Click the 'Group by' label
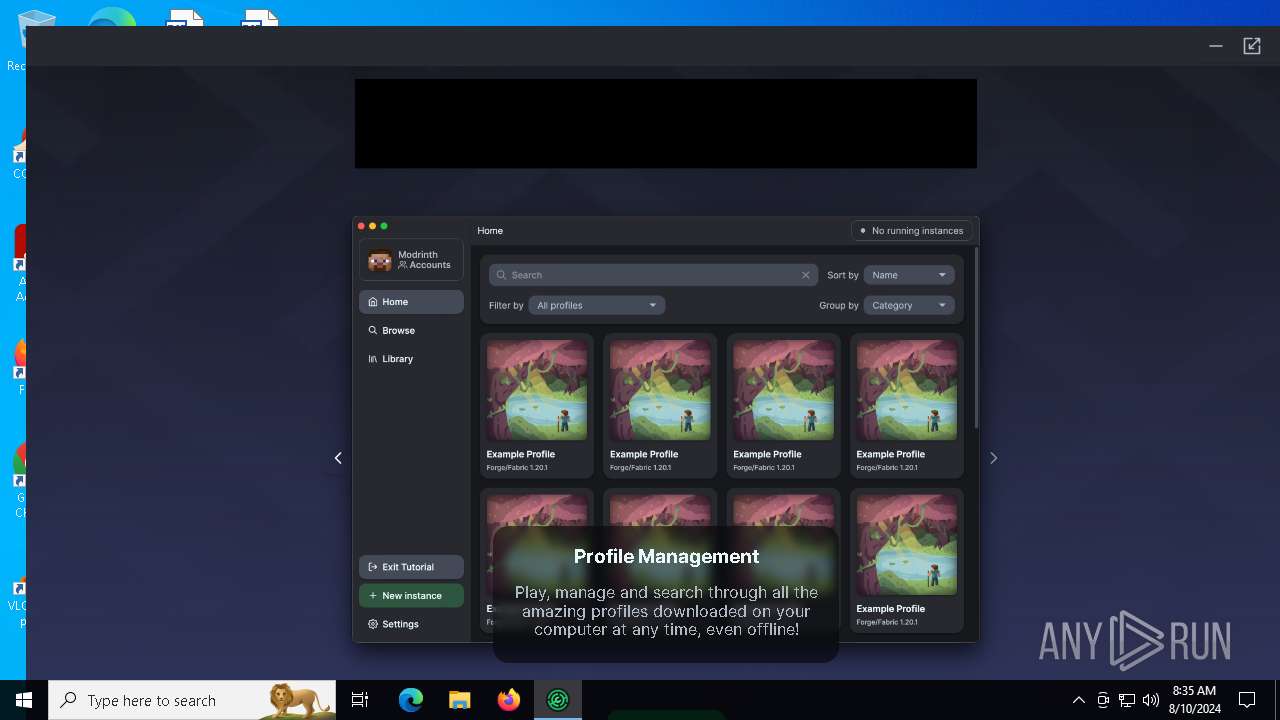Viewport: 1280px width, 720px height. (x=839, y=305)
